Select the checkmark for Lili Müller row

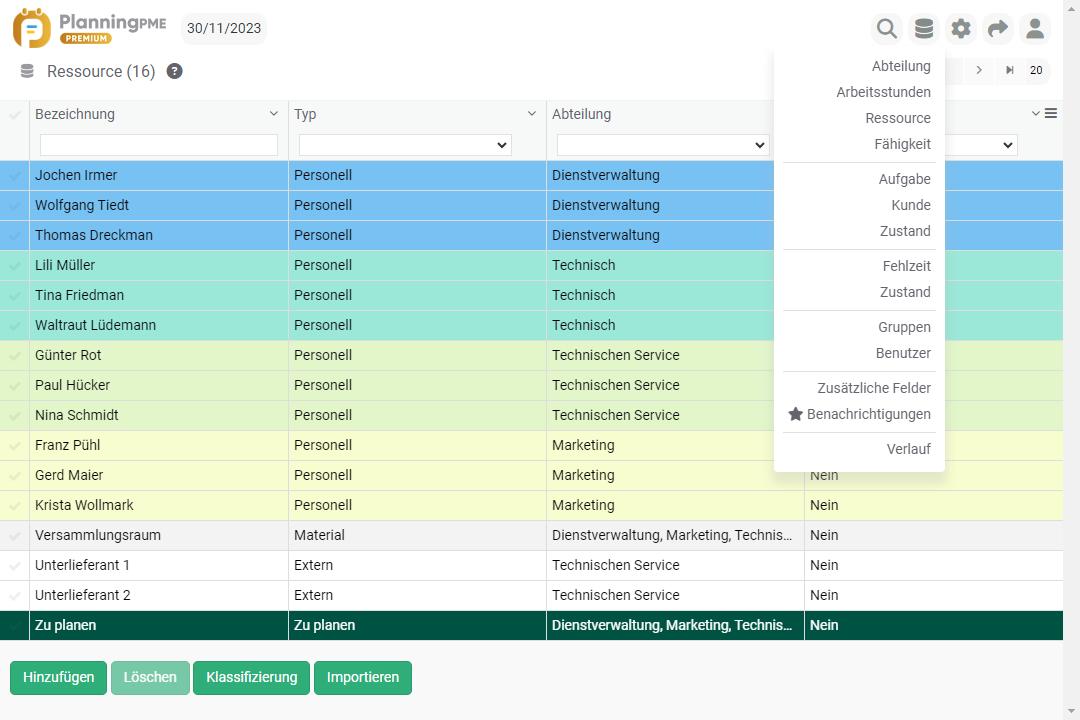[x=15, y=266]
